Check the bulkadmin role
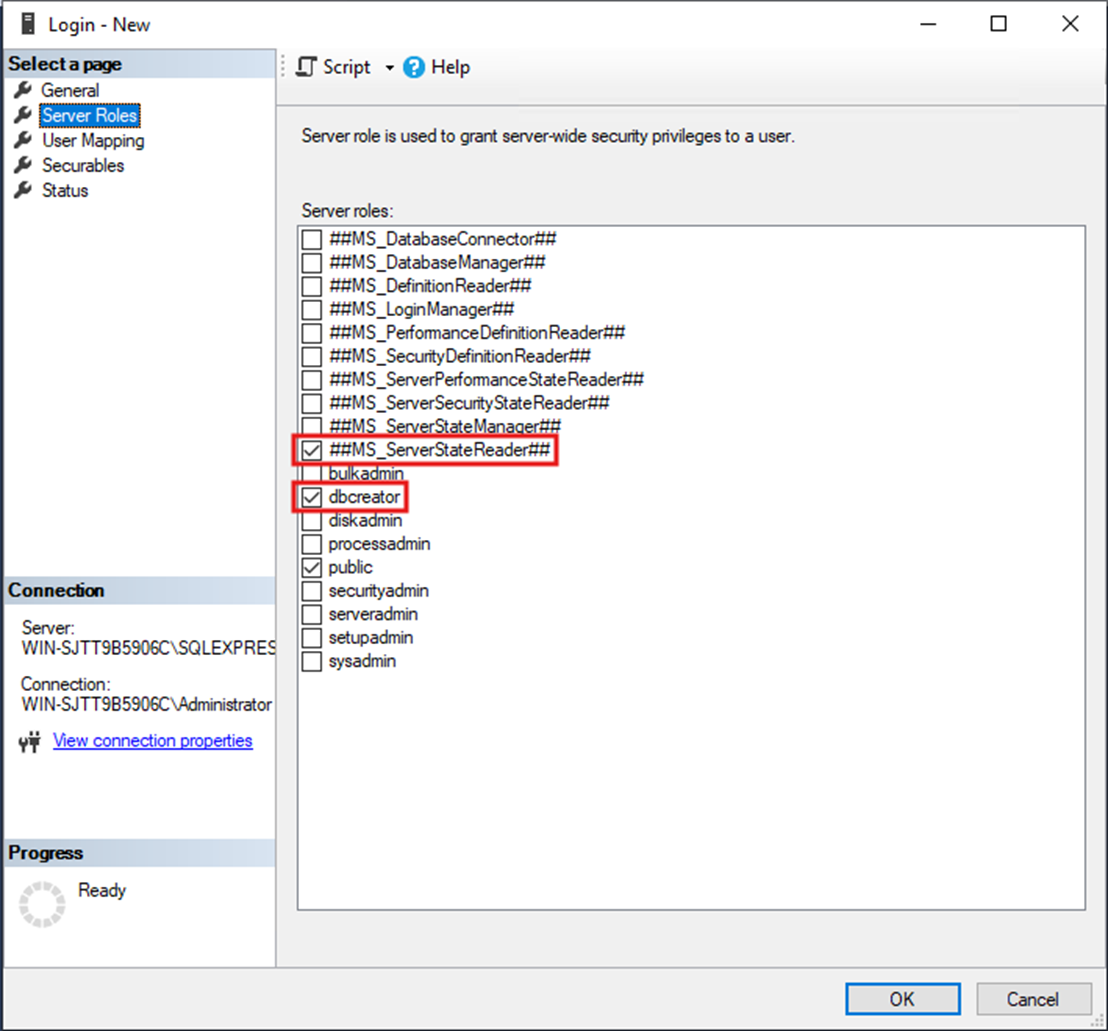The image size is (1108, 1031). [x=312, y=473]
